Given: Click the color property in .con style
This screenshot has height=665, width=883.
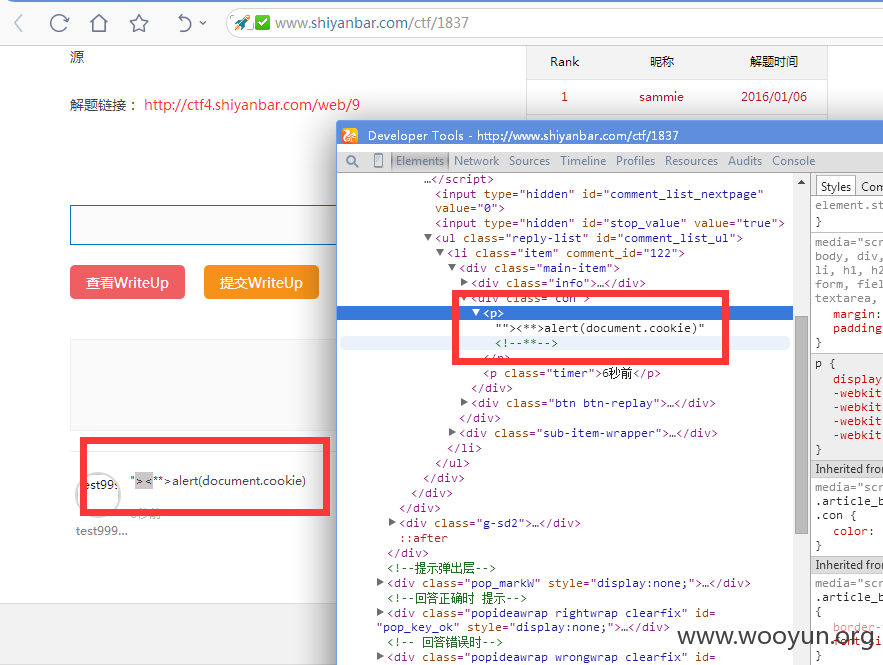Looking at the screenshot, I should pyautogui.click(x=853, y=531).
